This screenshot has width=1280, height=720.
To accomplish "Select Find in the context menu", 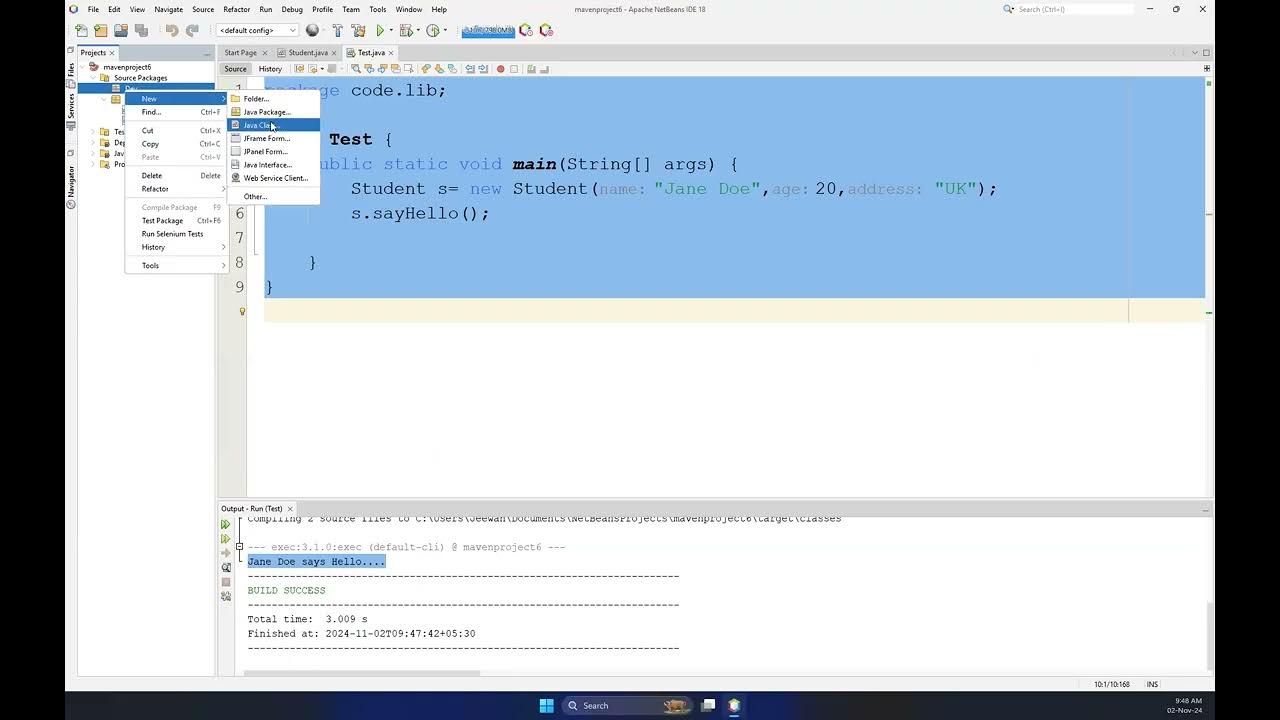I will 177,112.
